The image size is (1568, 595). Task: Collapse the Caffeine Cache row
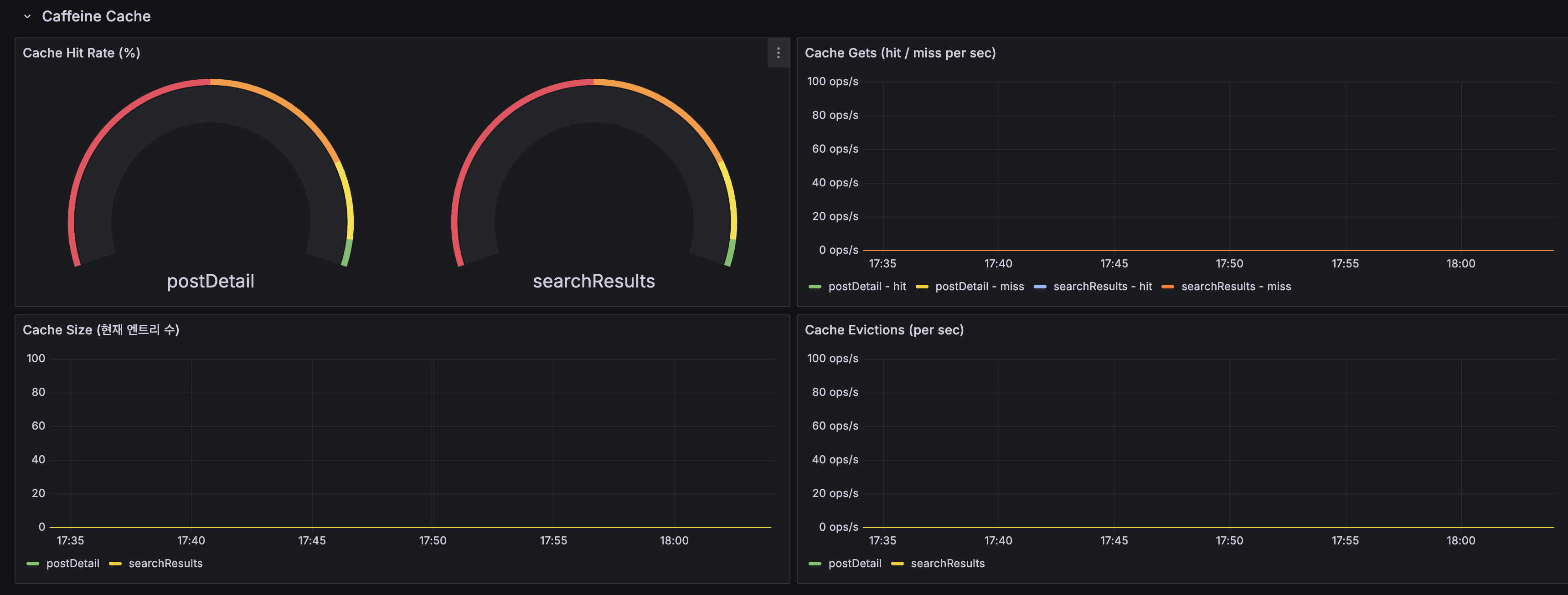(x=26, y=16)
